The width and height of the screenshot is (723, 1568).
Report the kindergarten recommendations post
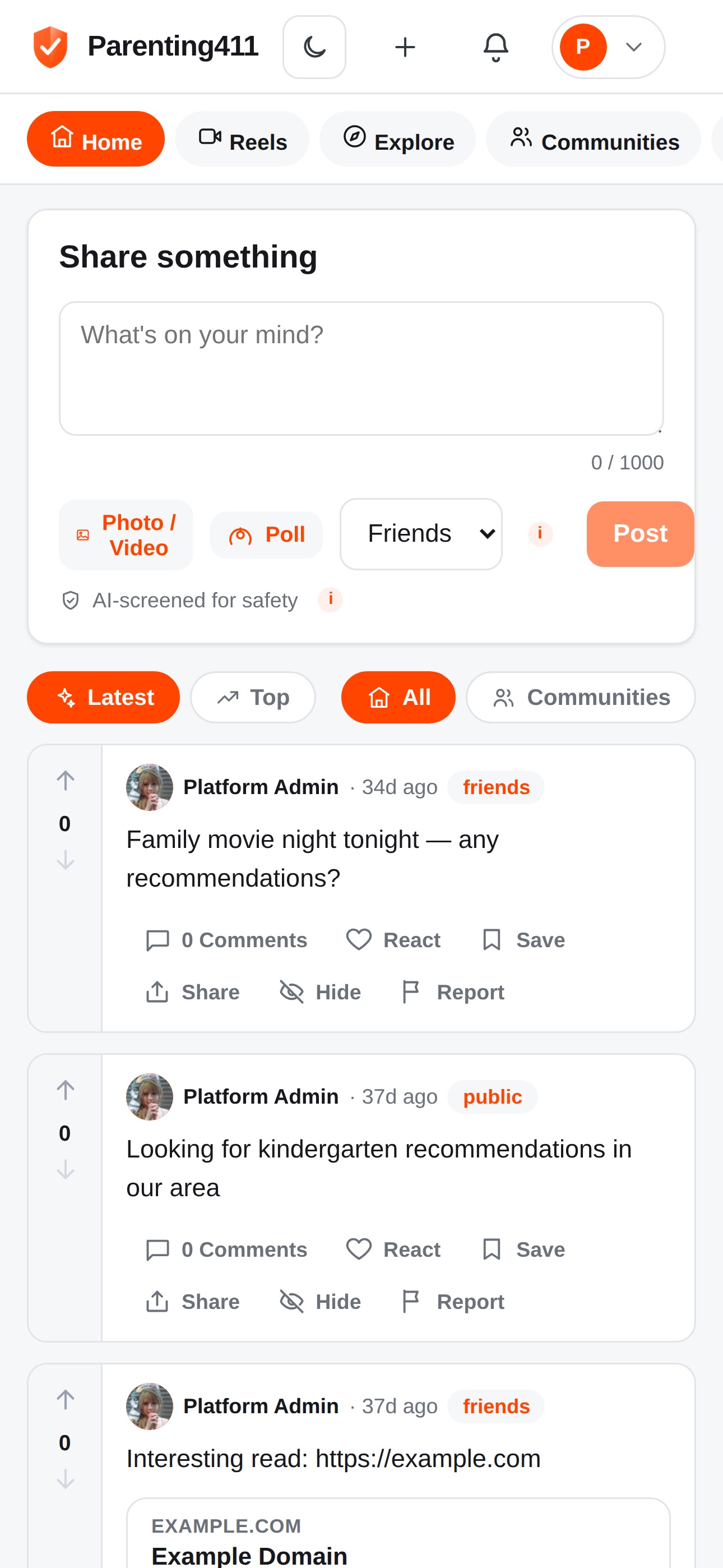click(x=453, y=1302)
